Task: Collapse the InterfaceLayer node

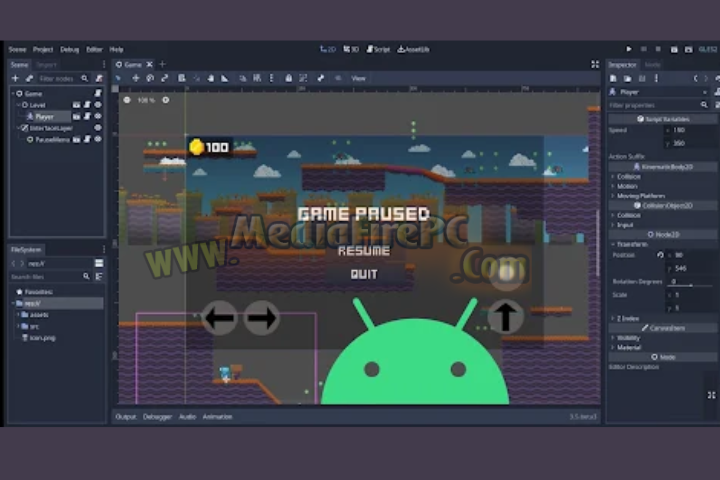Action: pyautogui.click(x=19, y=128)
